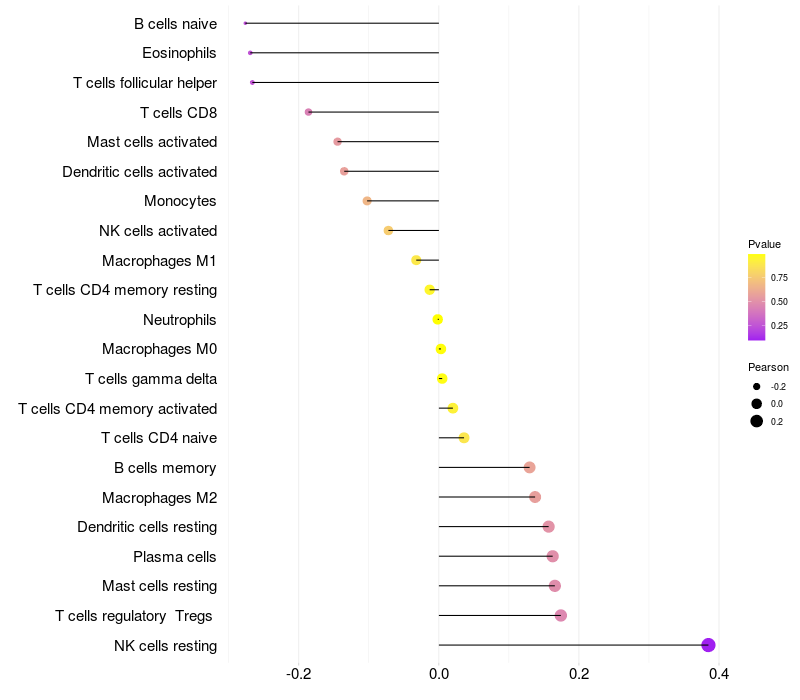The image size is (800, 700).
Task: Click the Eosinophils label
Action: coord(179,53)
